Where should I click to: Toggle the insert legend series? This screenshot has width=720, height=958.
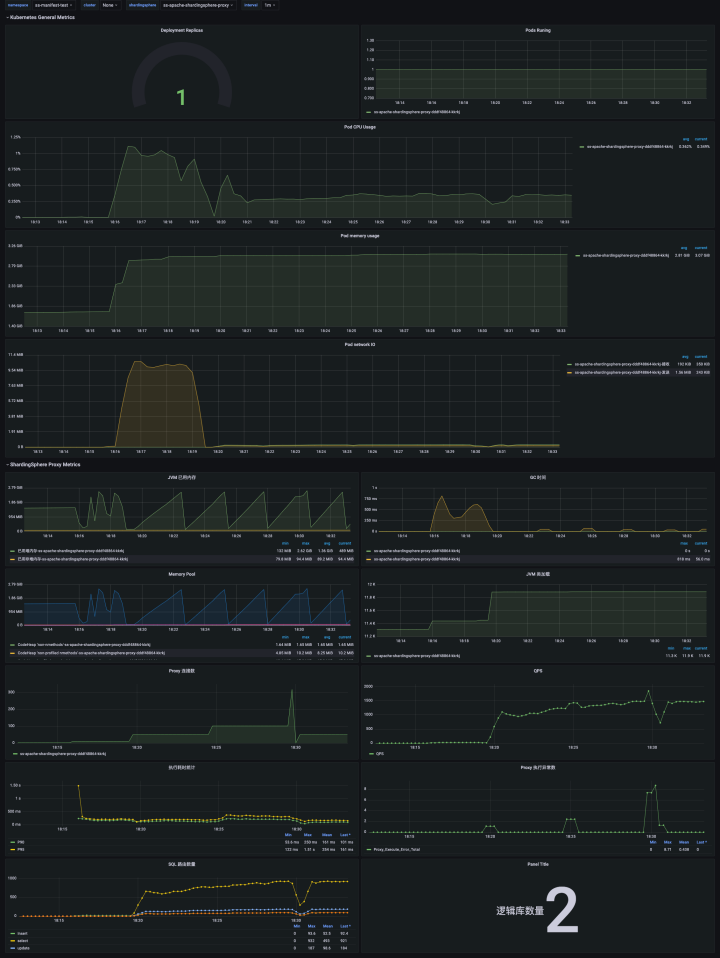pyautogui.click(x=22, y=934)
